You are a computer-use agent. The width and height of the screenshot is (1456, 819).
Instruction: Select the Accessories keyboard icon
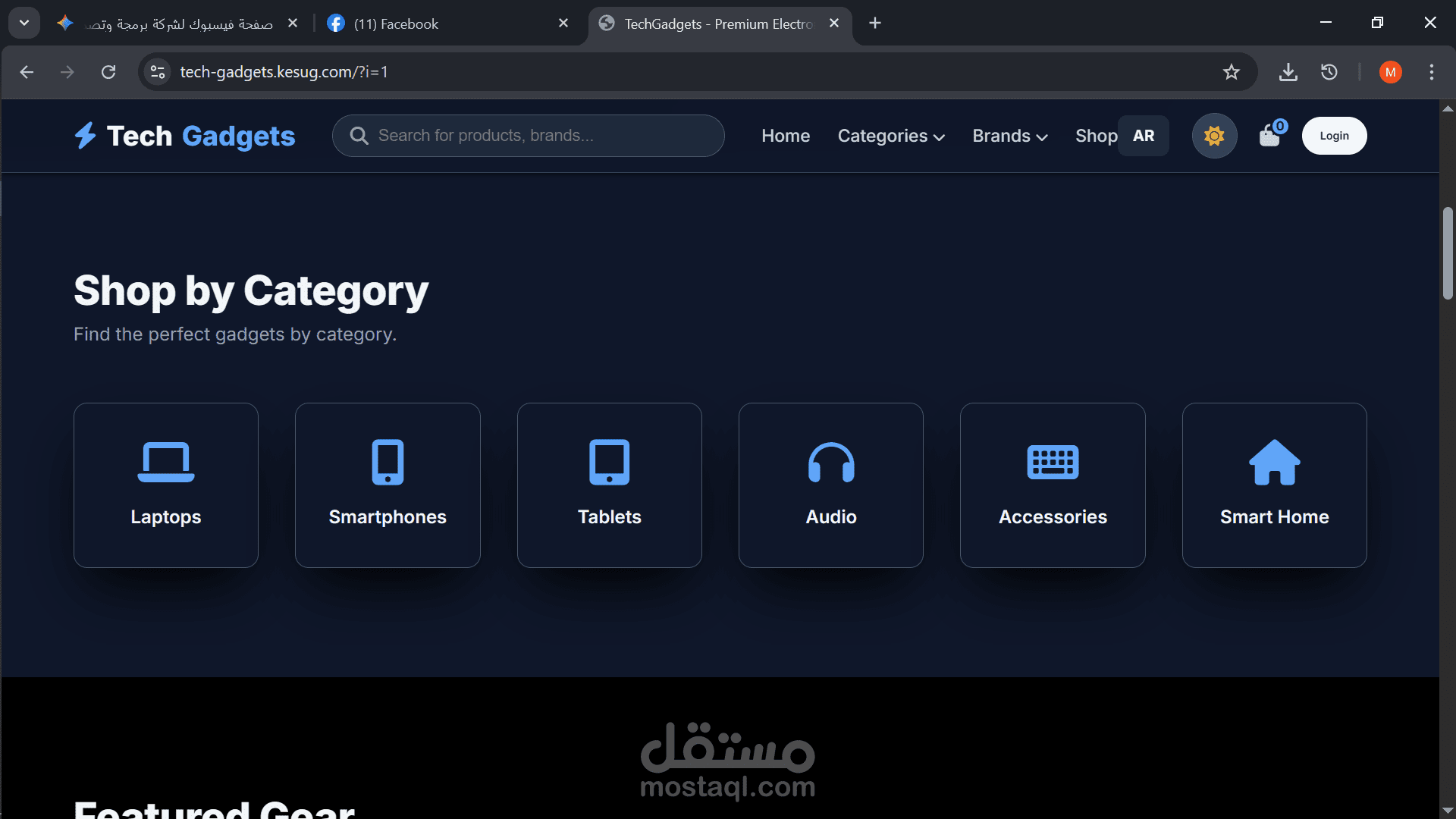point(1053,462)
